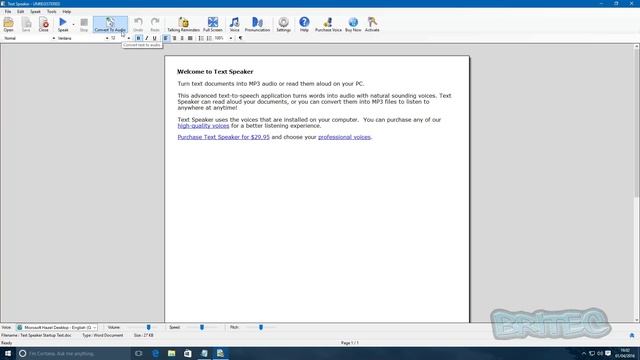Image resolution: width=640 pixels, height=360 pixels.
Task: Open the Verdana font name dropdown
Action: pos(107,38)
